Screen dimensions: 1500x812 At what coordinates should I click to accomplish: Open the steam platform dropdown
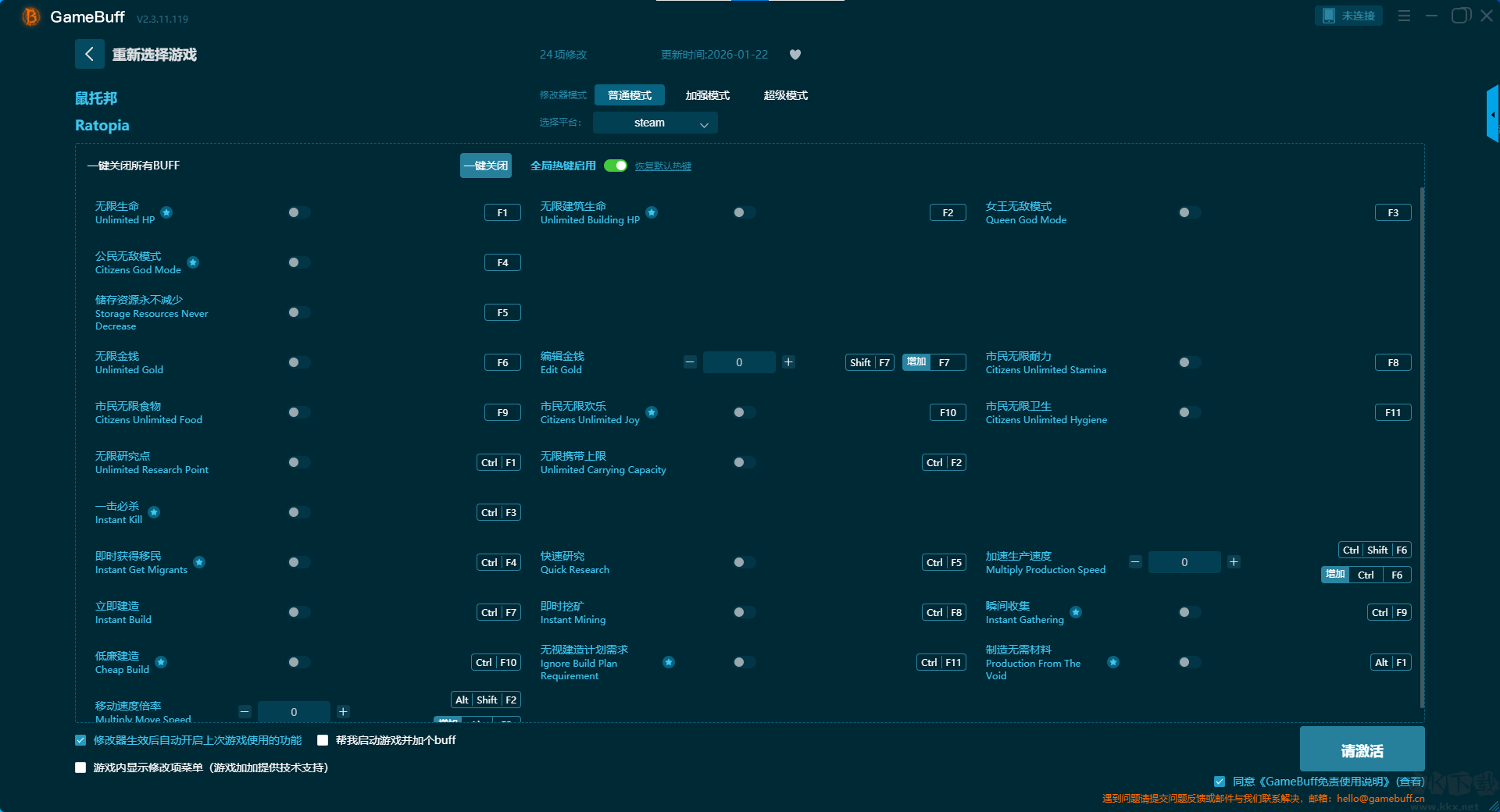pyautogui.click(x=655, y=123)
